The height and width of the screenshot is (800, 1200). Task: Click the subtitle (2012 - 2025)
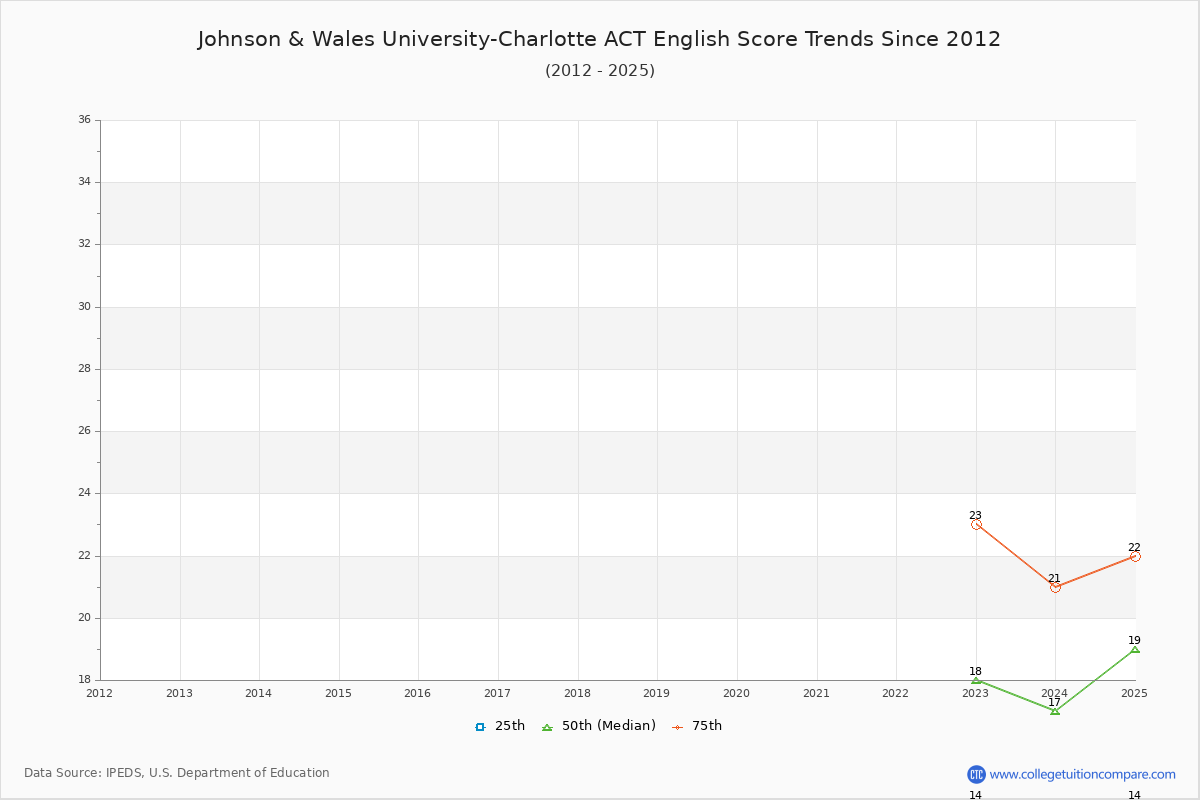click(x=600, y=70)
